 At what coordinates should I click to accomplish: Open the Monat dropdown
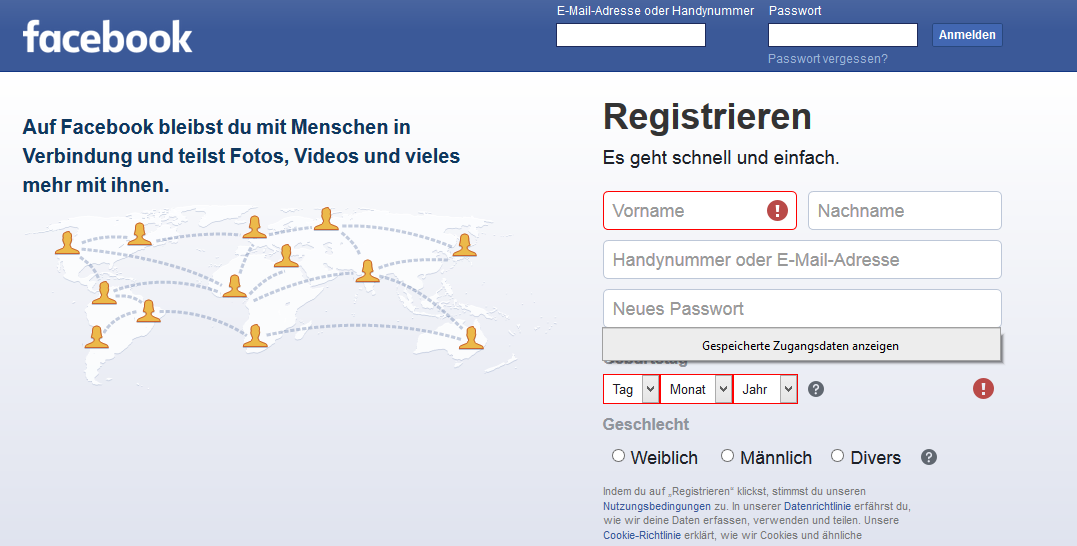(696, 389)
